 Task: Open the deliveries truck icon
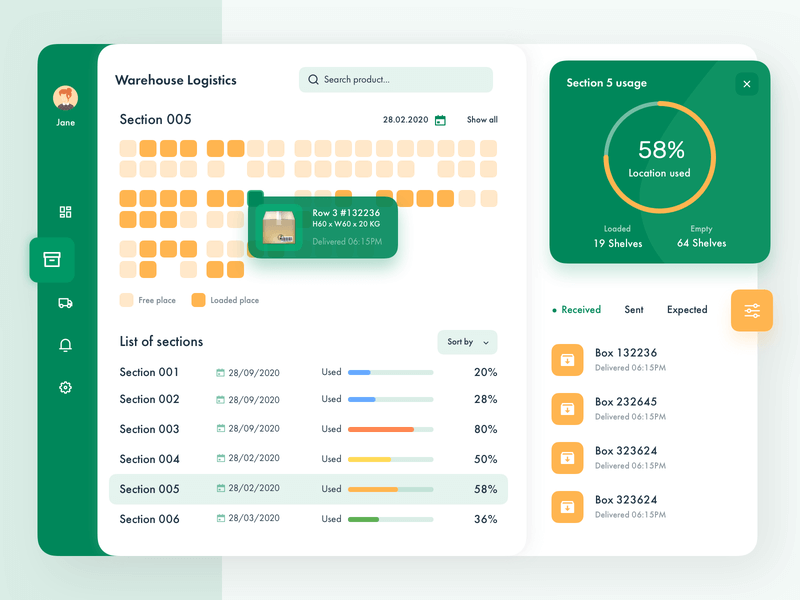click(65, 304)
